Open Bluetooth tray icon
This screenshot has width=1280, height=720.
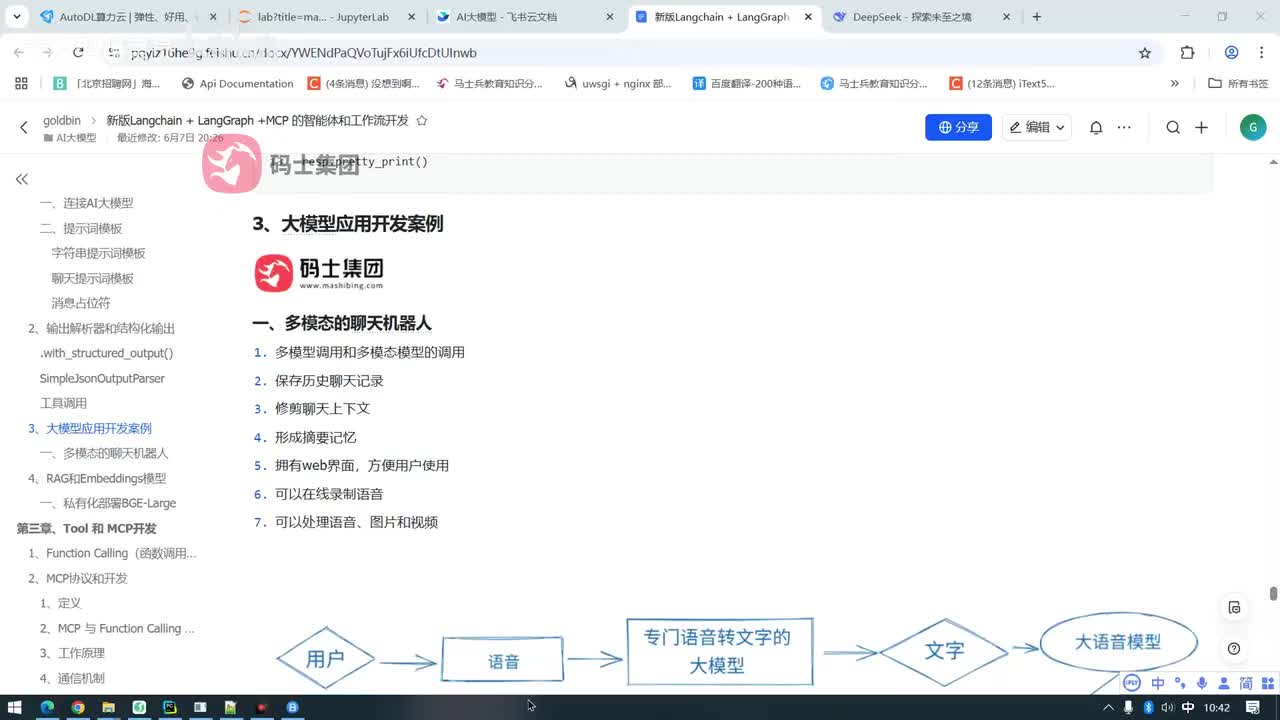[x=1148, y=707]
